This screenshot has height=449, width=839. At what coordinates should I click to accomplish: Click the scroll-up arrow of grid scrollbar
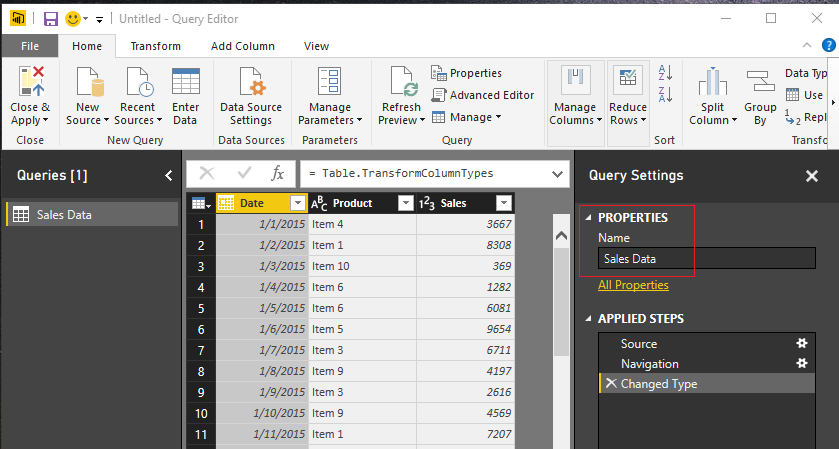pyautogui.click(x=561, y=235)
